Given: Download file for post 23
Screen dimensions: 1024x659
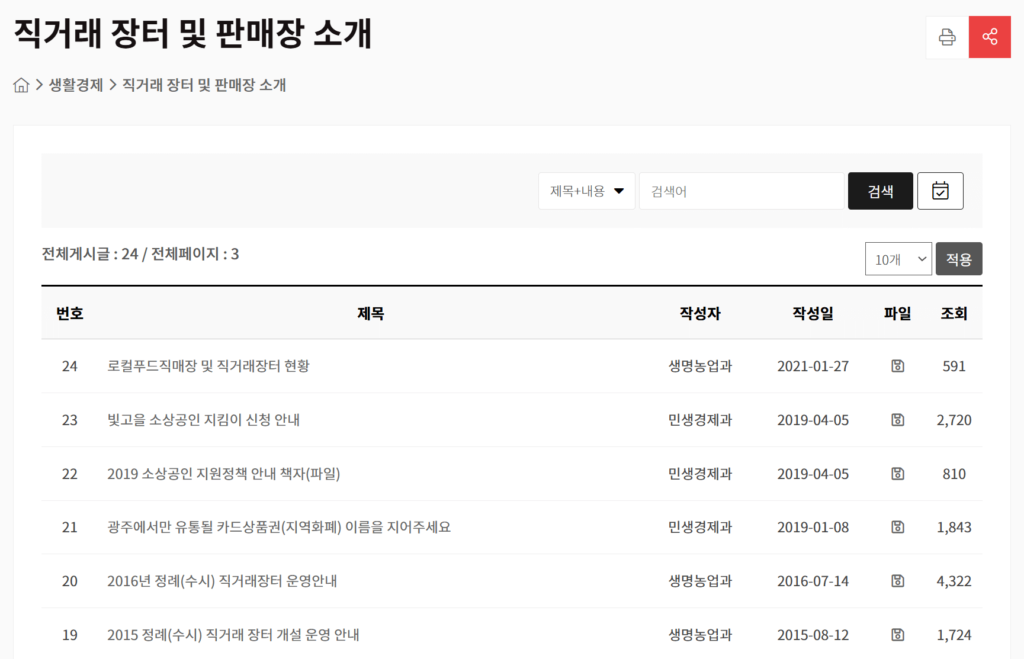Looking at the screenshot, I should (x=897, y=419).
